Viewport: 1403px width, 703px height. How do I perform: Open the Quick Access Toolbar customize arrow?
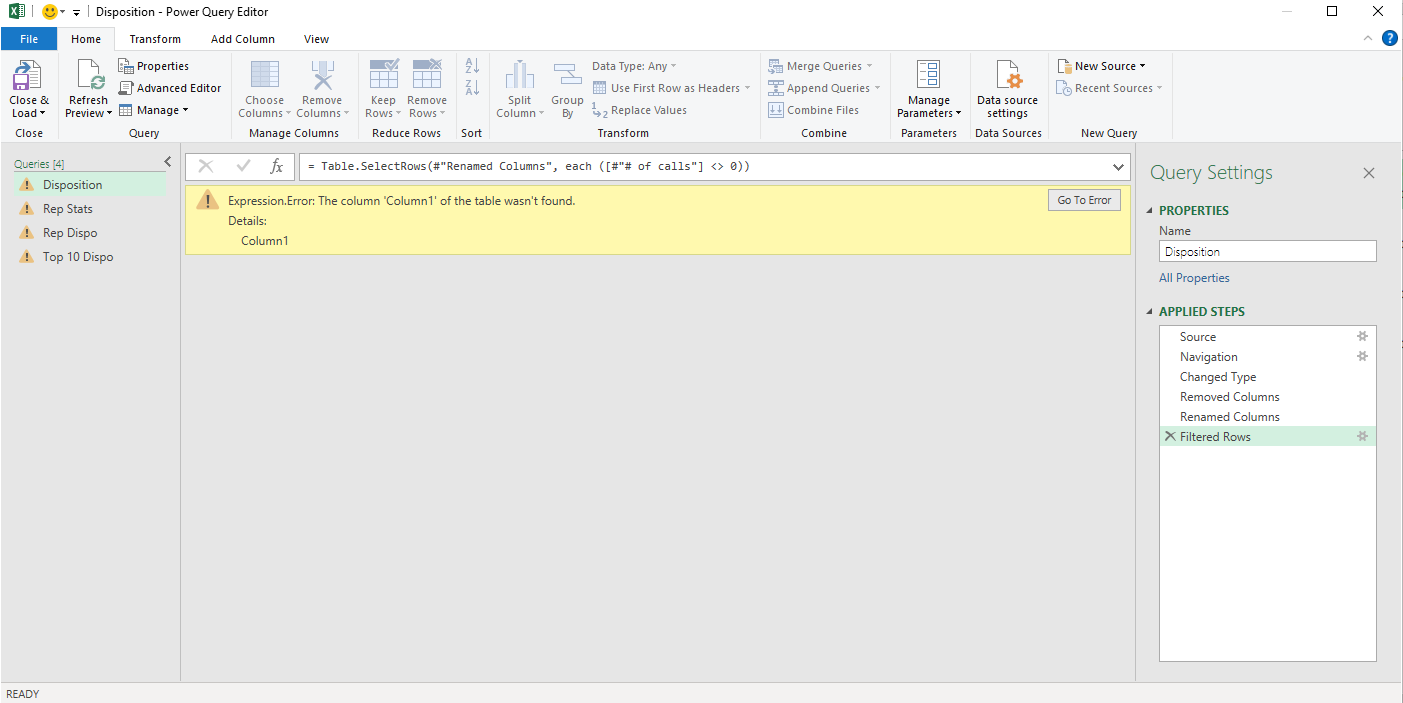coord(76,13)
